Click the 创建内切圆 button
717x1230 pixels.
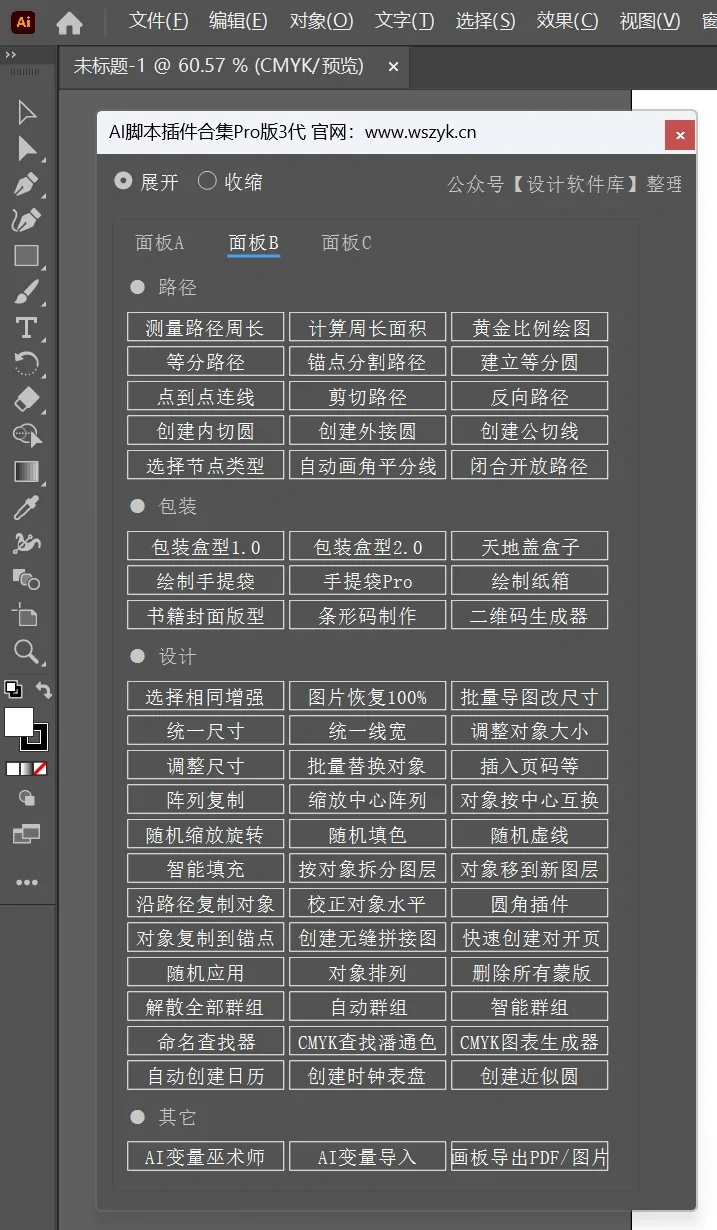(205, 431)
